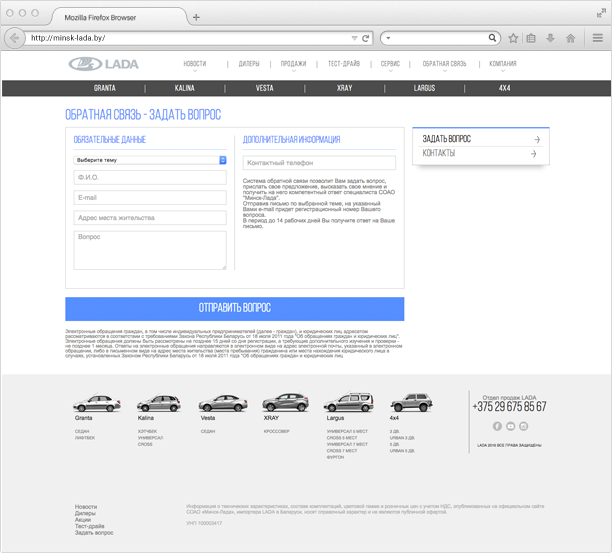This screenshot has width=612, height=553.
Task: Select XRAY in the model bar
Action: (x=344, y=88)
